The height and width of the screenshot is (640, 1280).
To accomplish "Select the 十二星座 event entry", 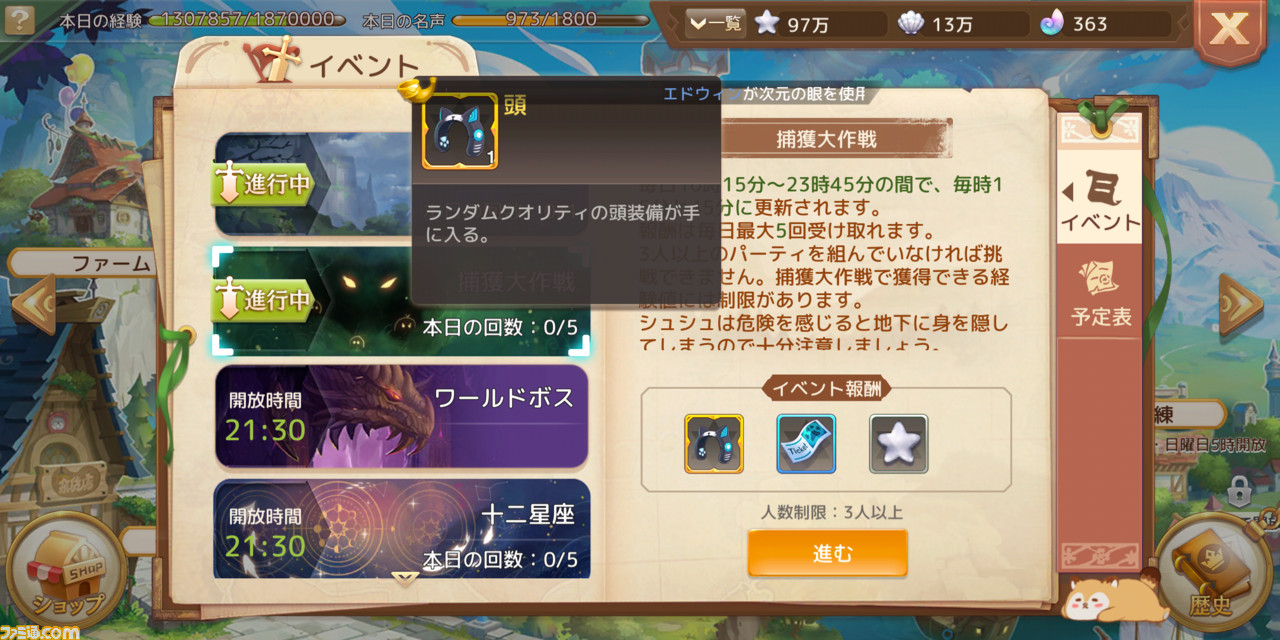I will pyautogui.click(x=402, y=529).
